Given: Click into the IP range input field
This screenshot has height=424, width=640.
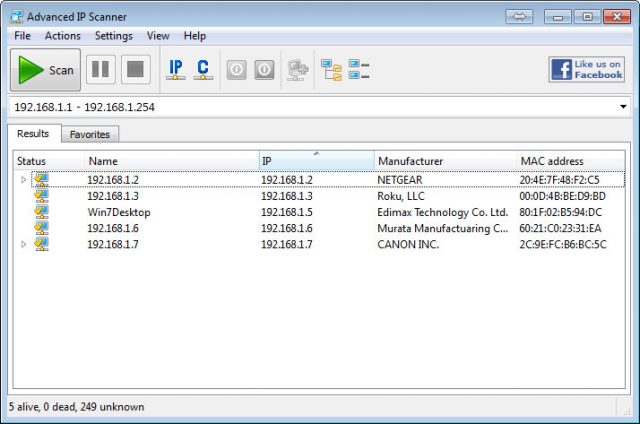Looking at the screenshot, I should (300, 107).
